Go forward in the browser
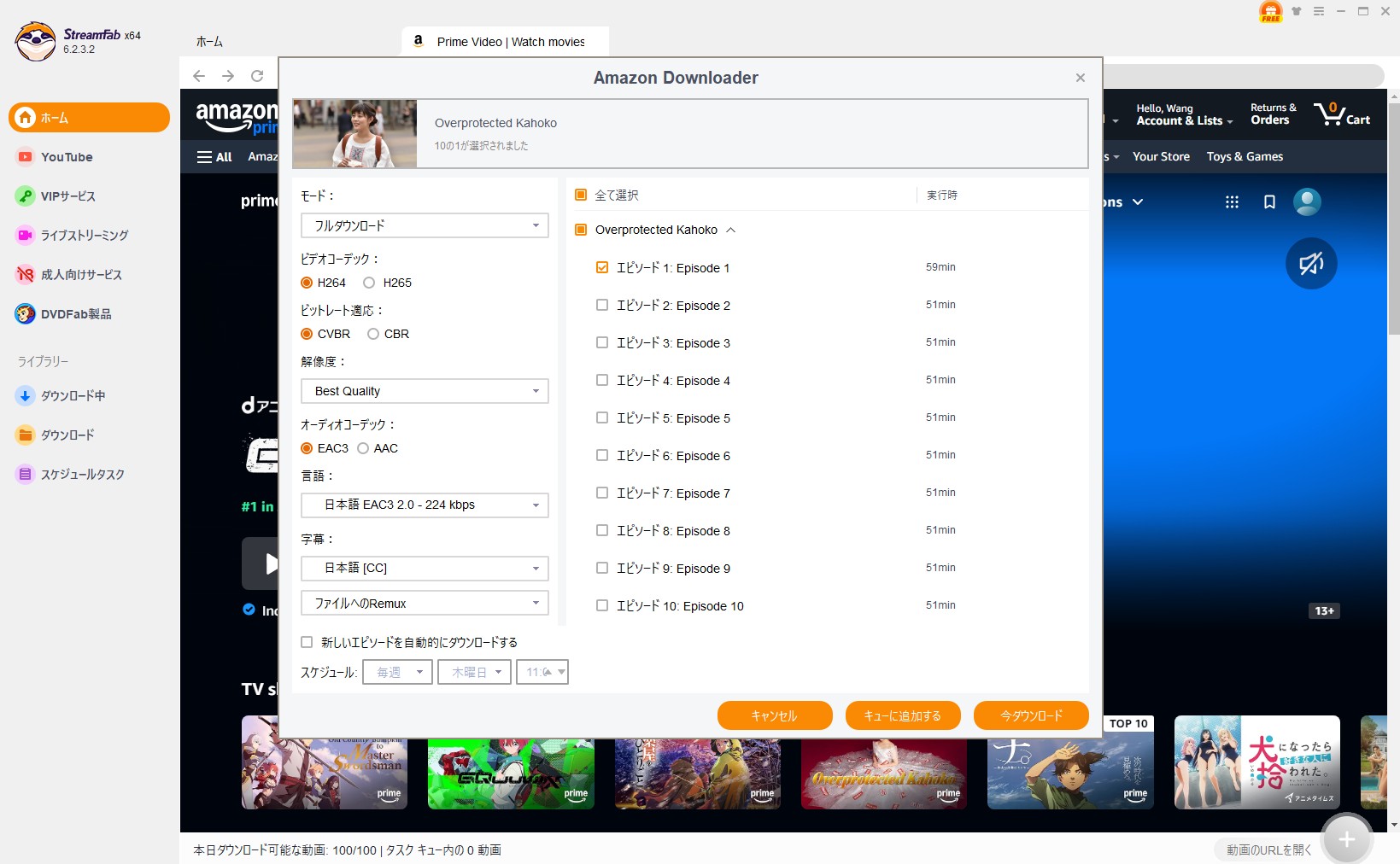 pyautogui.click(x=228, y=76)
